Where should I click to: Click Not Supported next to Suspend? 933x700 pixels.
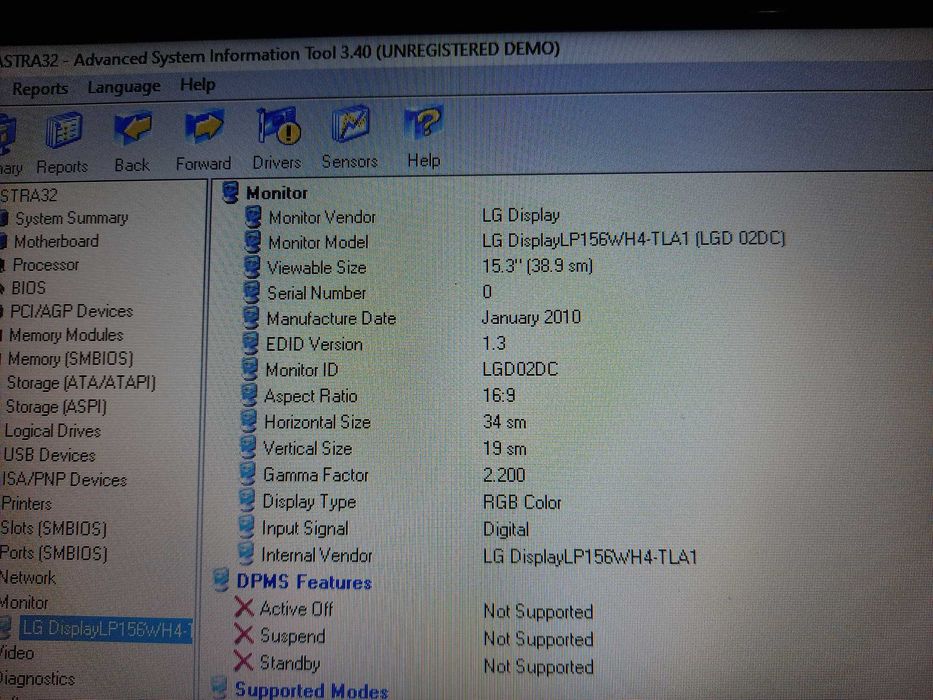click(538, 639)
